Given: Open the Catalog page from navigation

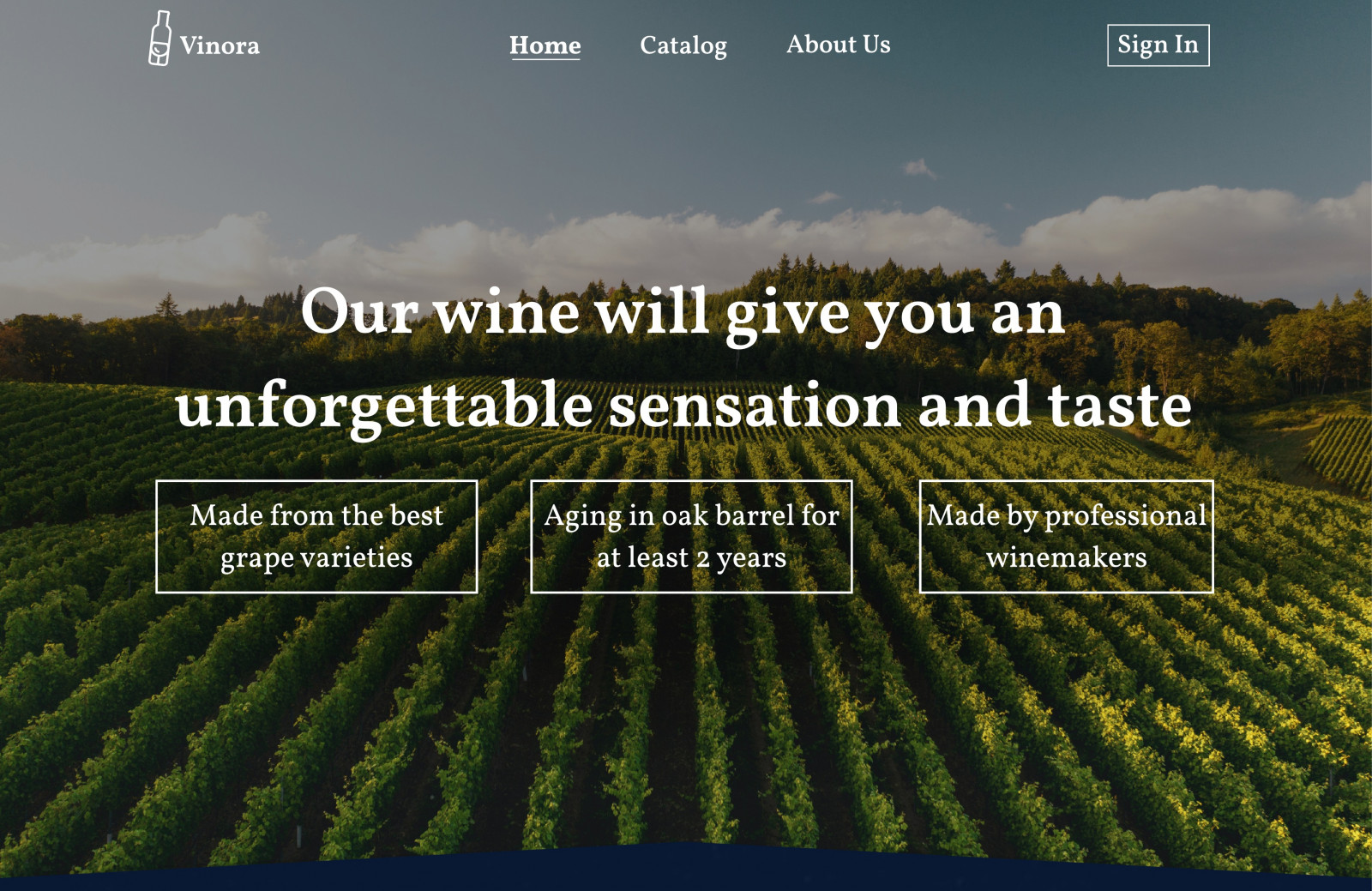Looking at the screenshot, I should tap(683, 45).
